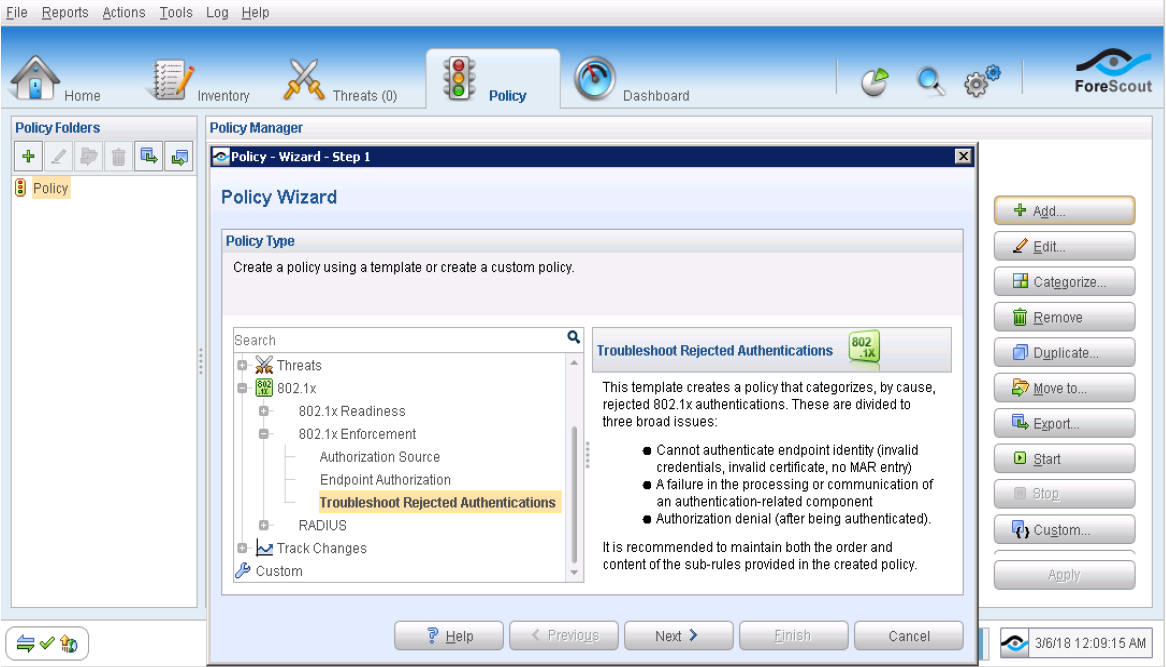Click the 802.1x tree node icon

[x=264, y=387]
